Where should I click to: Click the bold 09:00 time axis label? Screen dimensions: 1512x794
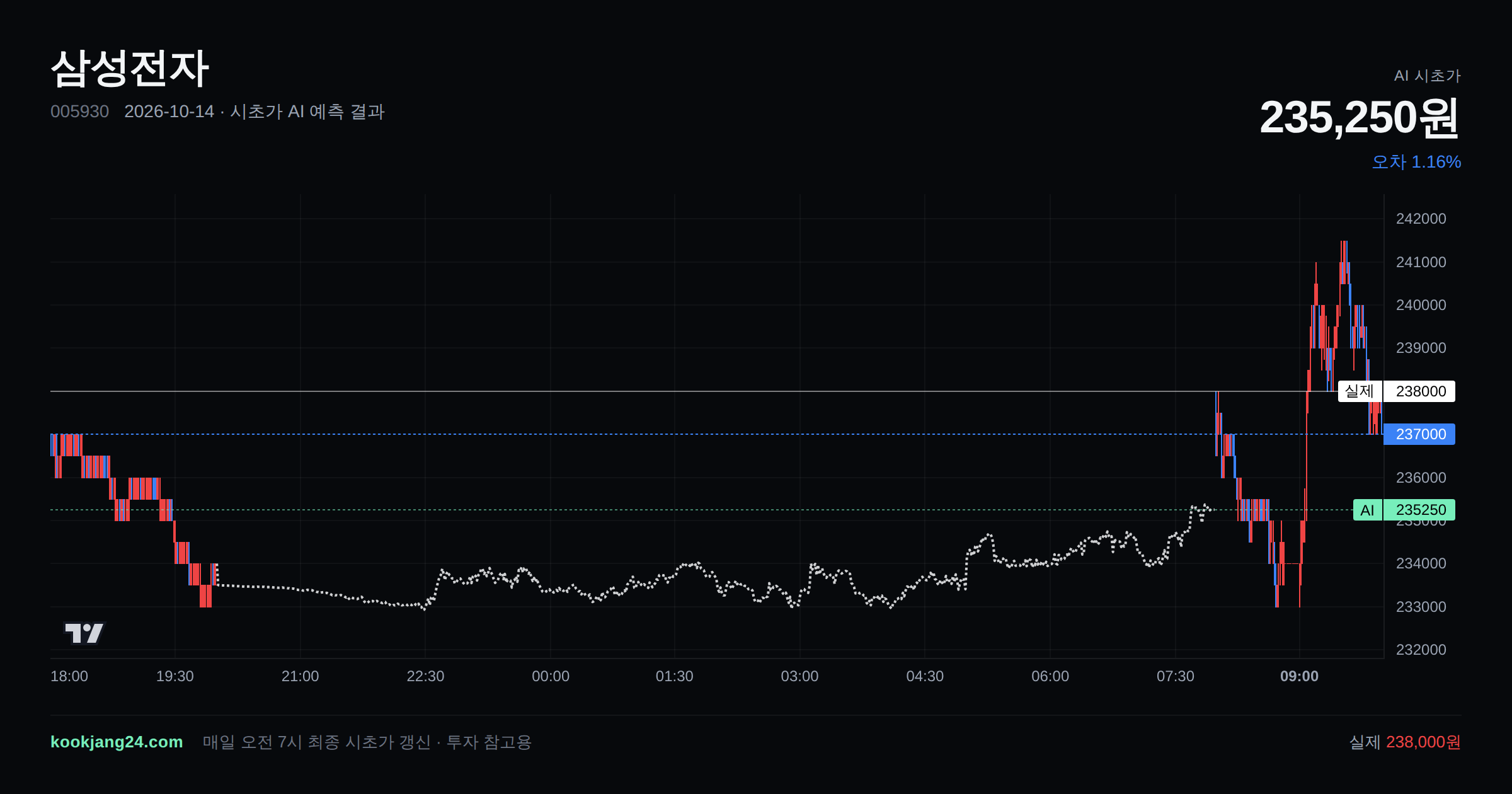(1300, 676)
